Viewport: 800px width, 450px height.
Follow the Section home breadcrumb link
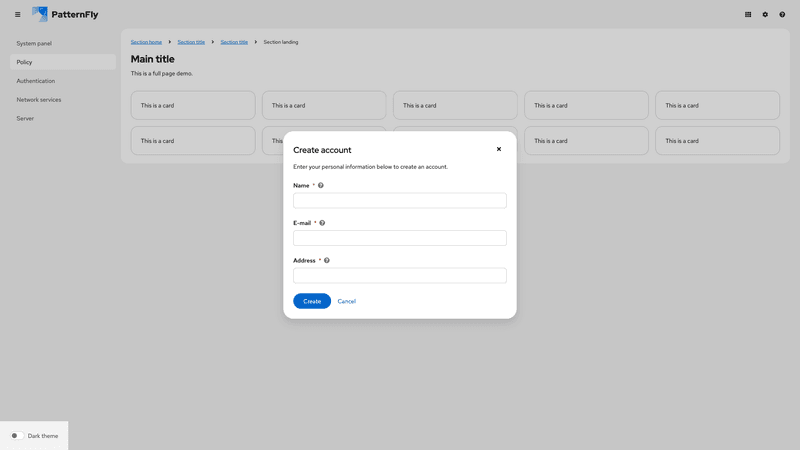point(146,42)
